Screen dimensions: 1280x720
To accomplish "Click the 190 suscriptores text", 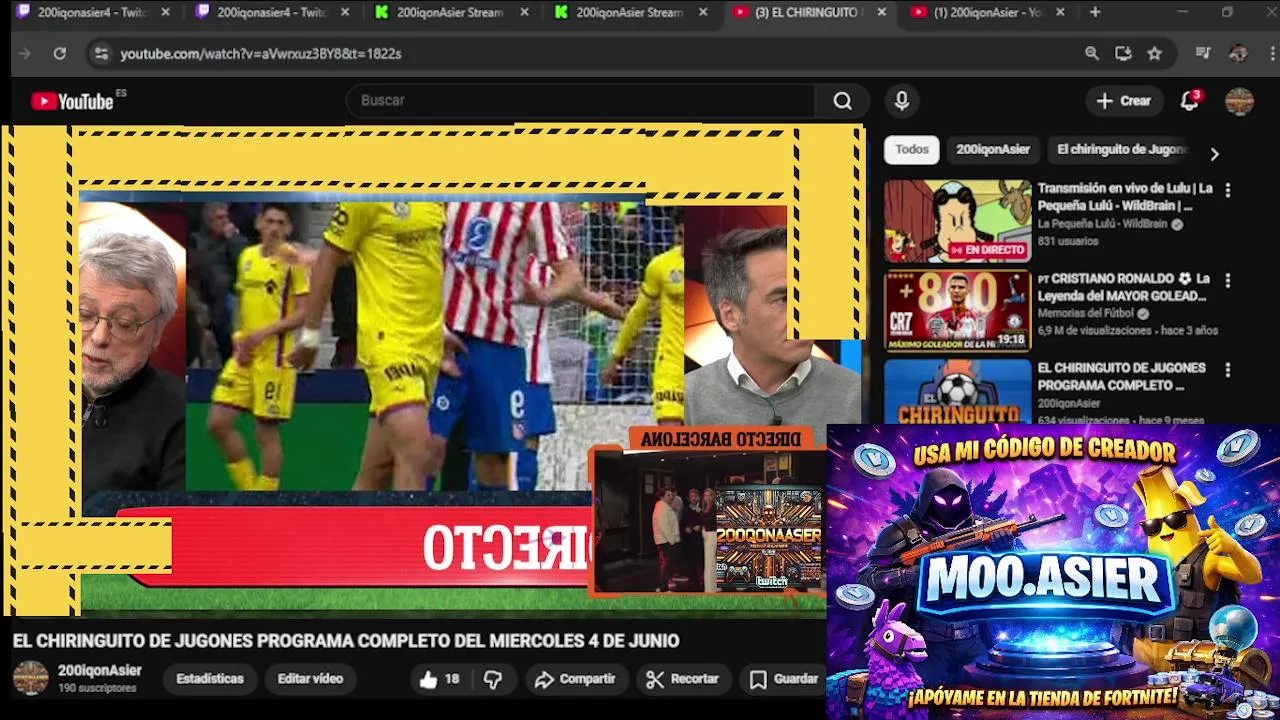I will [x=97, y=688].
